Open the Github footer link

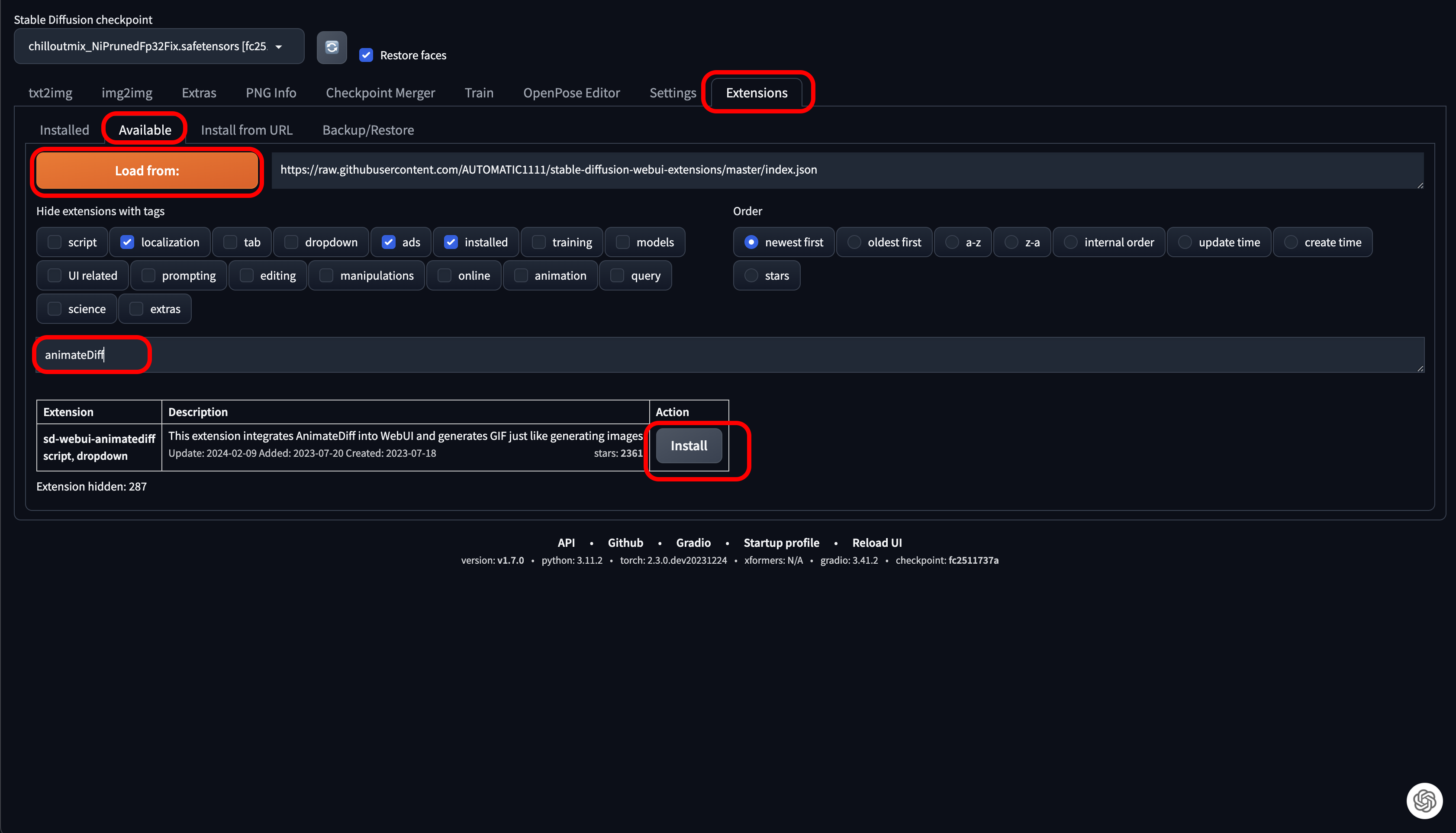(x=625, y=542)
